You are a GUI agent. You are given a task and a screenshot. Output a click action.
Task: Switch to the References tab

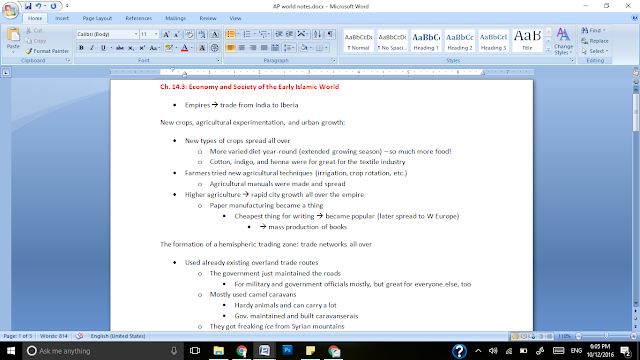[138, 18]
